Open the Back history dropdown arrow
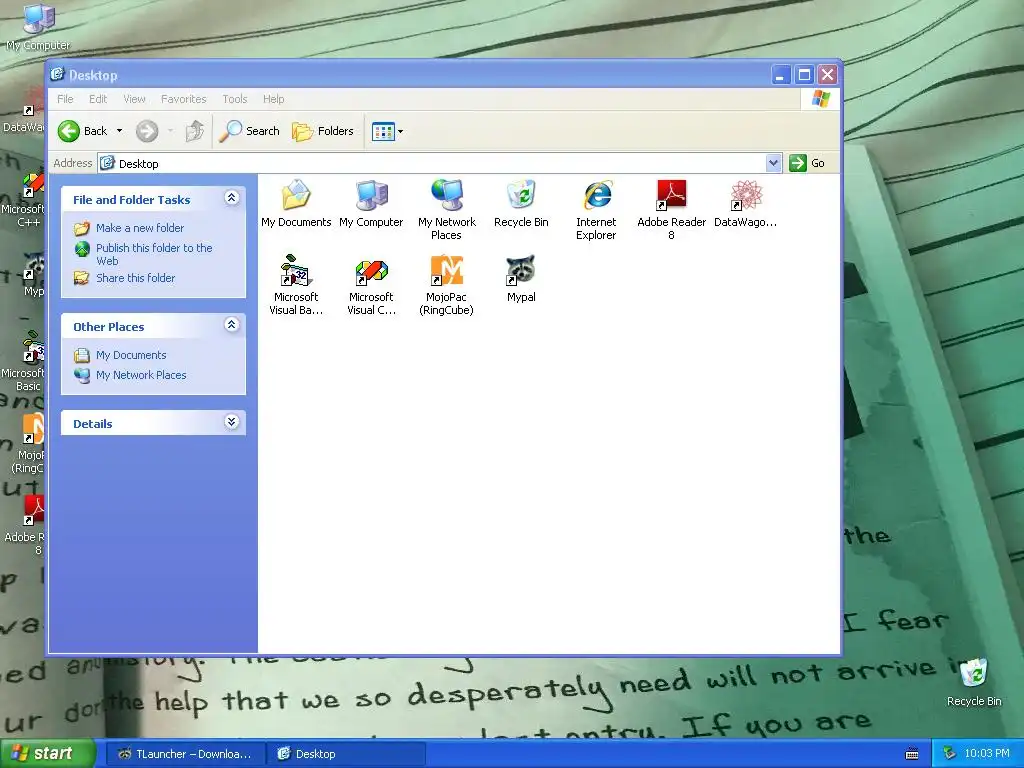Screen dimensions: 1024x768 point(120,131)
